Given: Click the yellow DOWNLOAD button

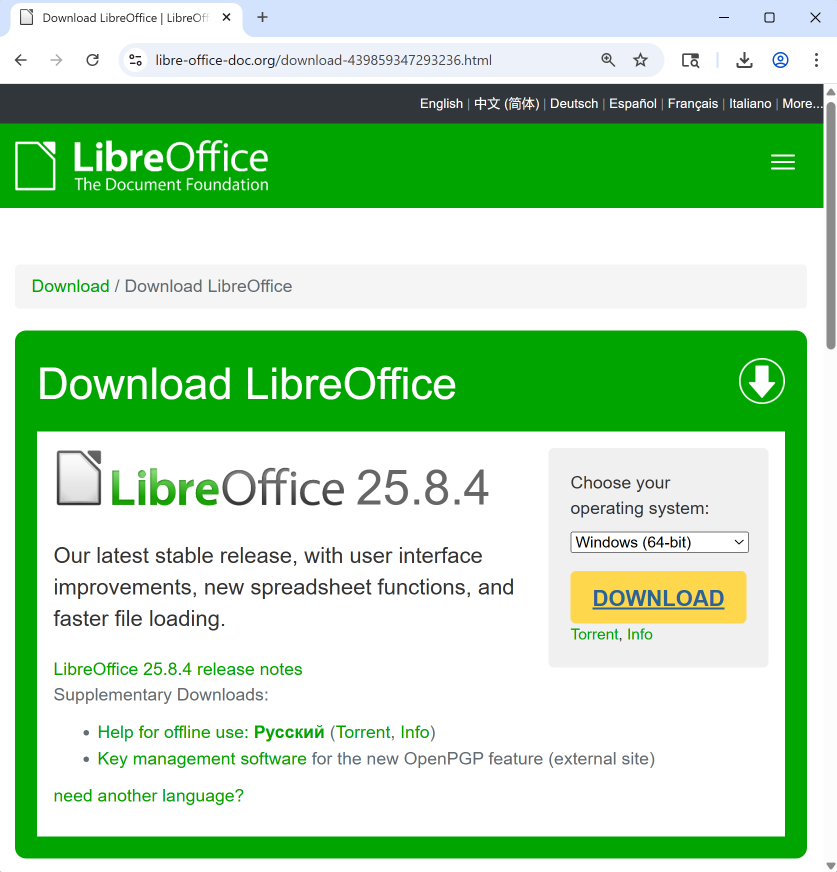Looking at the screenshot, I should [658, 598].
